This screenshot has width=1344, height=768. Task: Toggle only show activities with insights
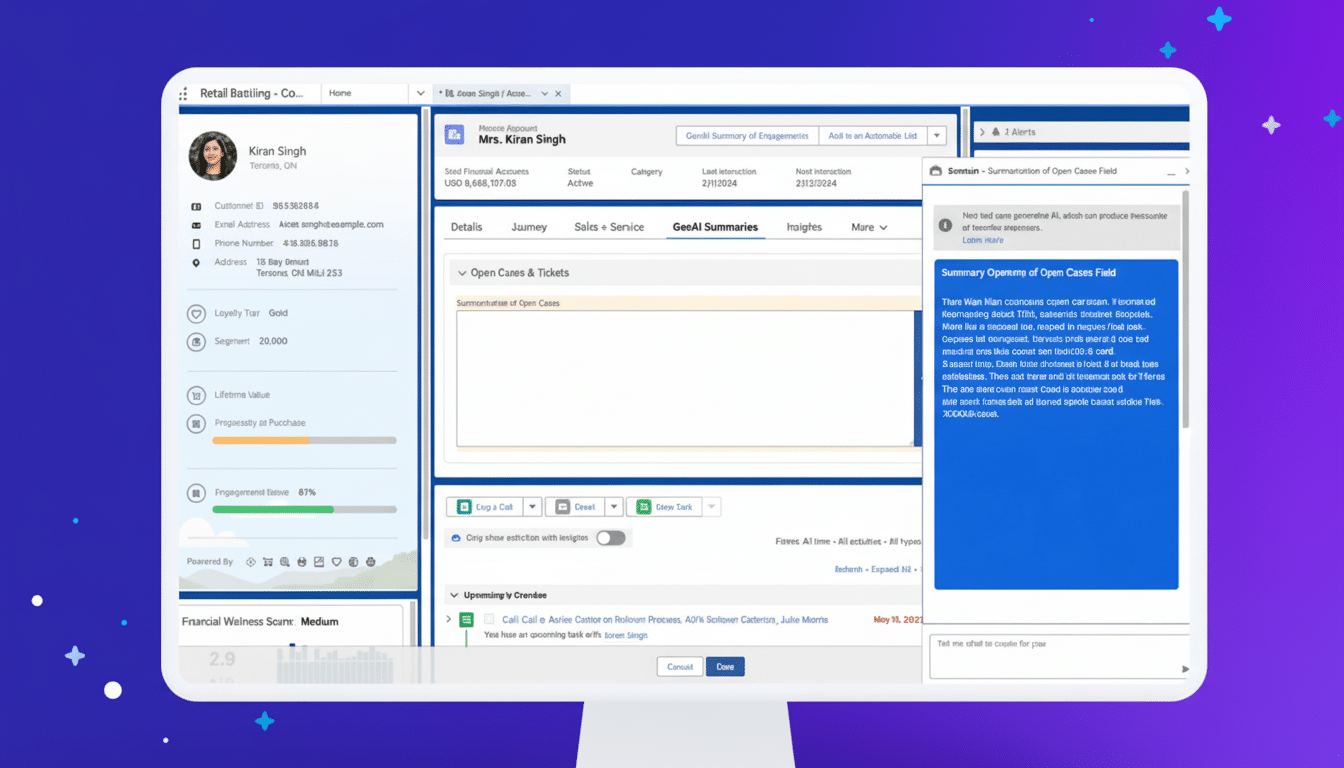pyautogui.click(x=612, y=537)
